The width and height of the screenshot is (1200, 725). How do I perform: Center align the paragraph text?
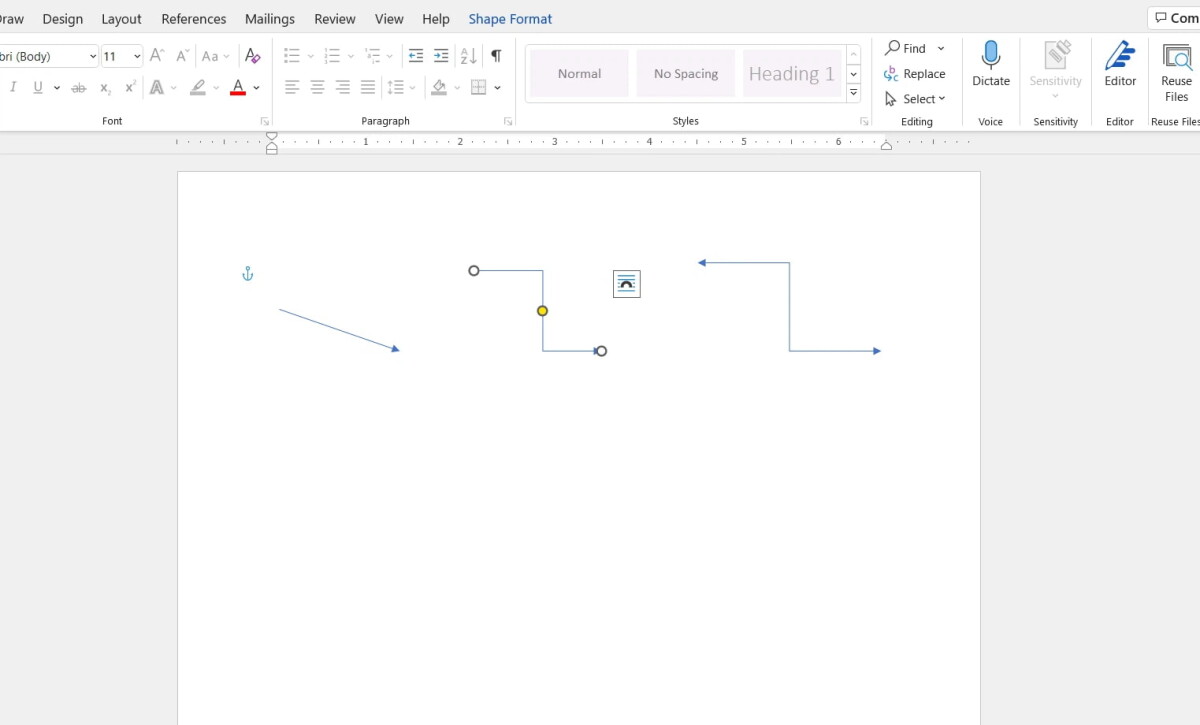pyautogui.click(x=317, y=88)
